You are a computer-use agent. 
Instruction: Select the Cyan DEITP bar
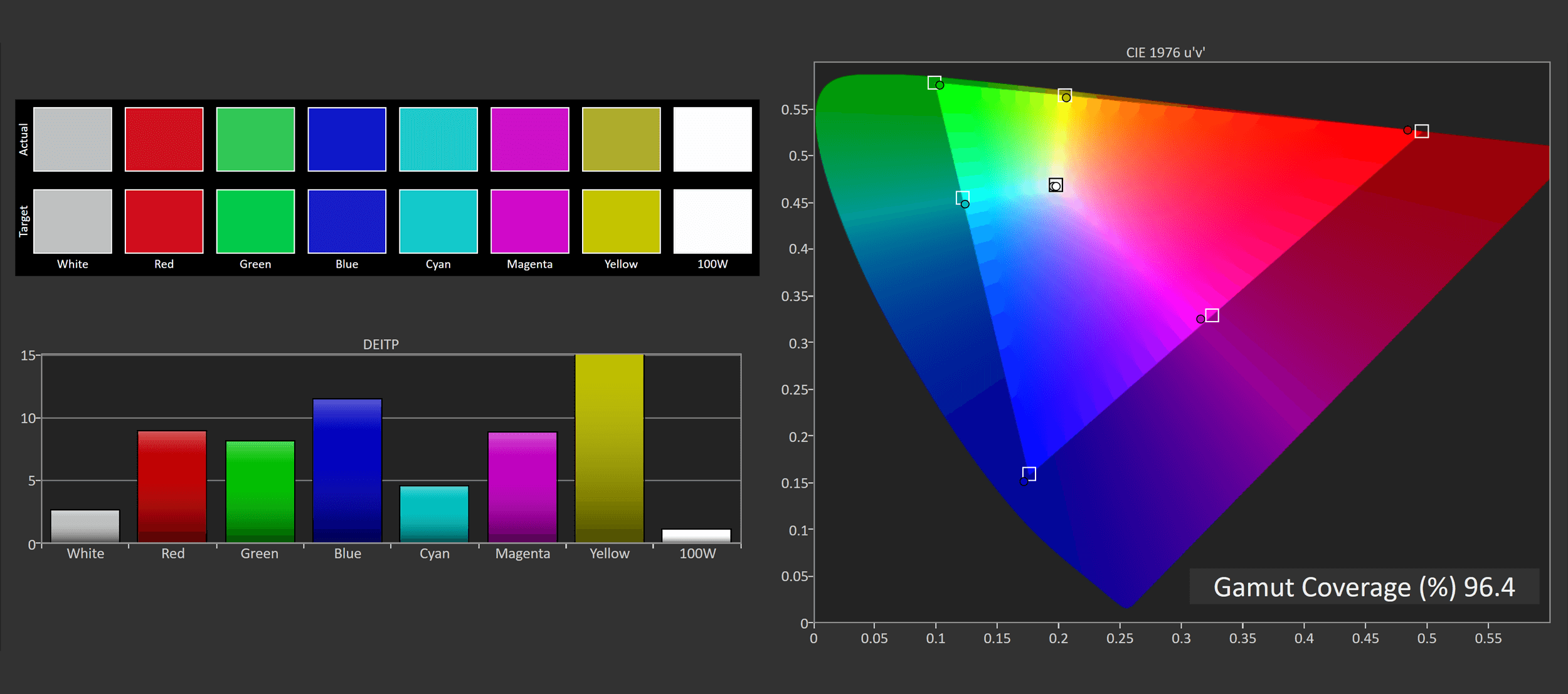[x=434, y=514]
